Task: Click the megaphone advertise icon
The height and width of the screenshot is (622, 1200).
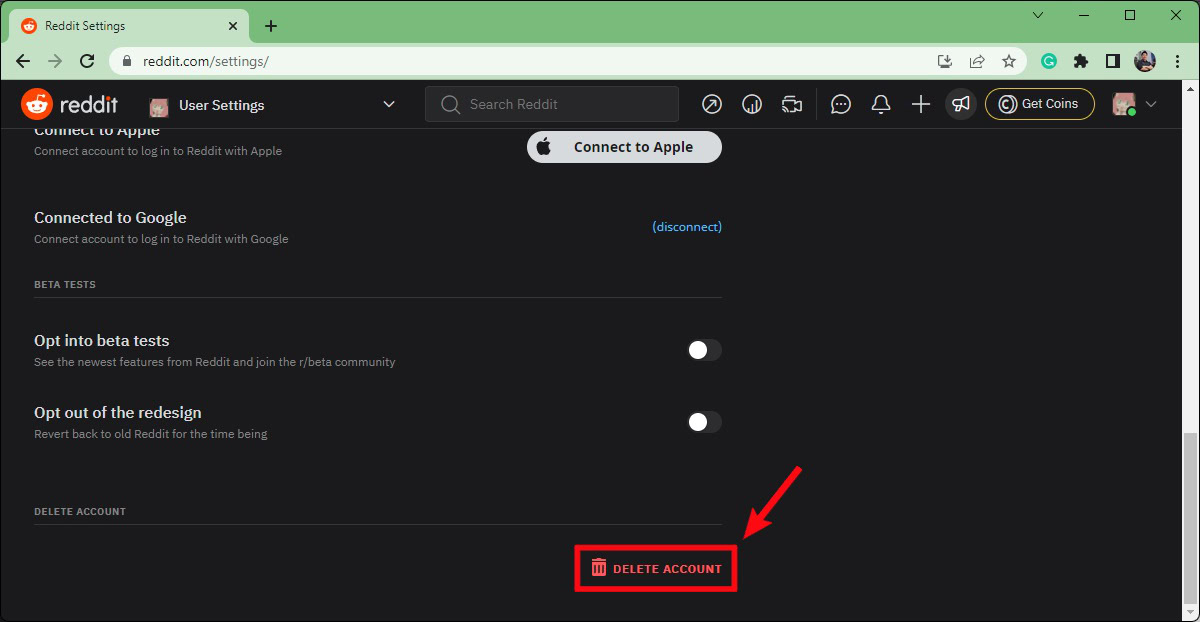Action: click(x=961, y=104)
